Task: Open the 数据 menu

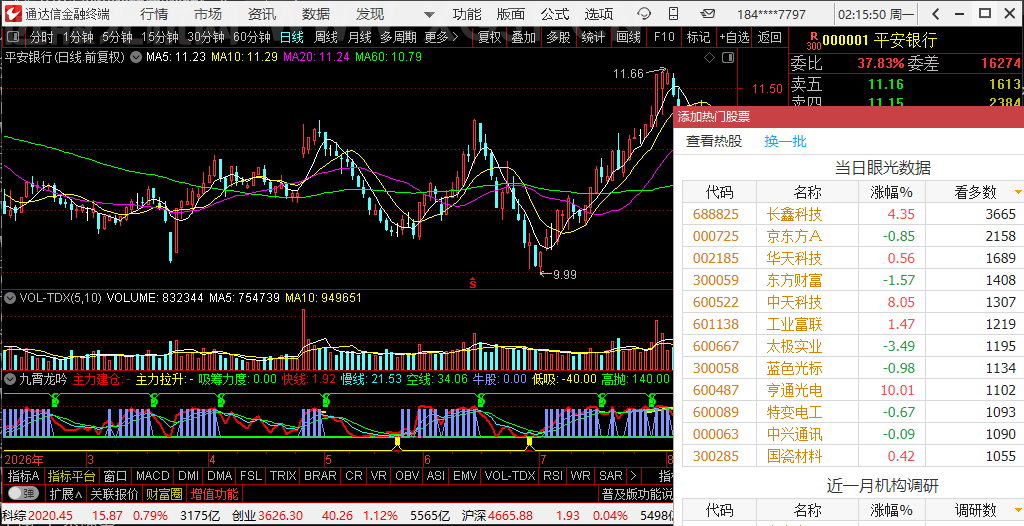Action: click(316, 14)
